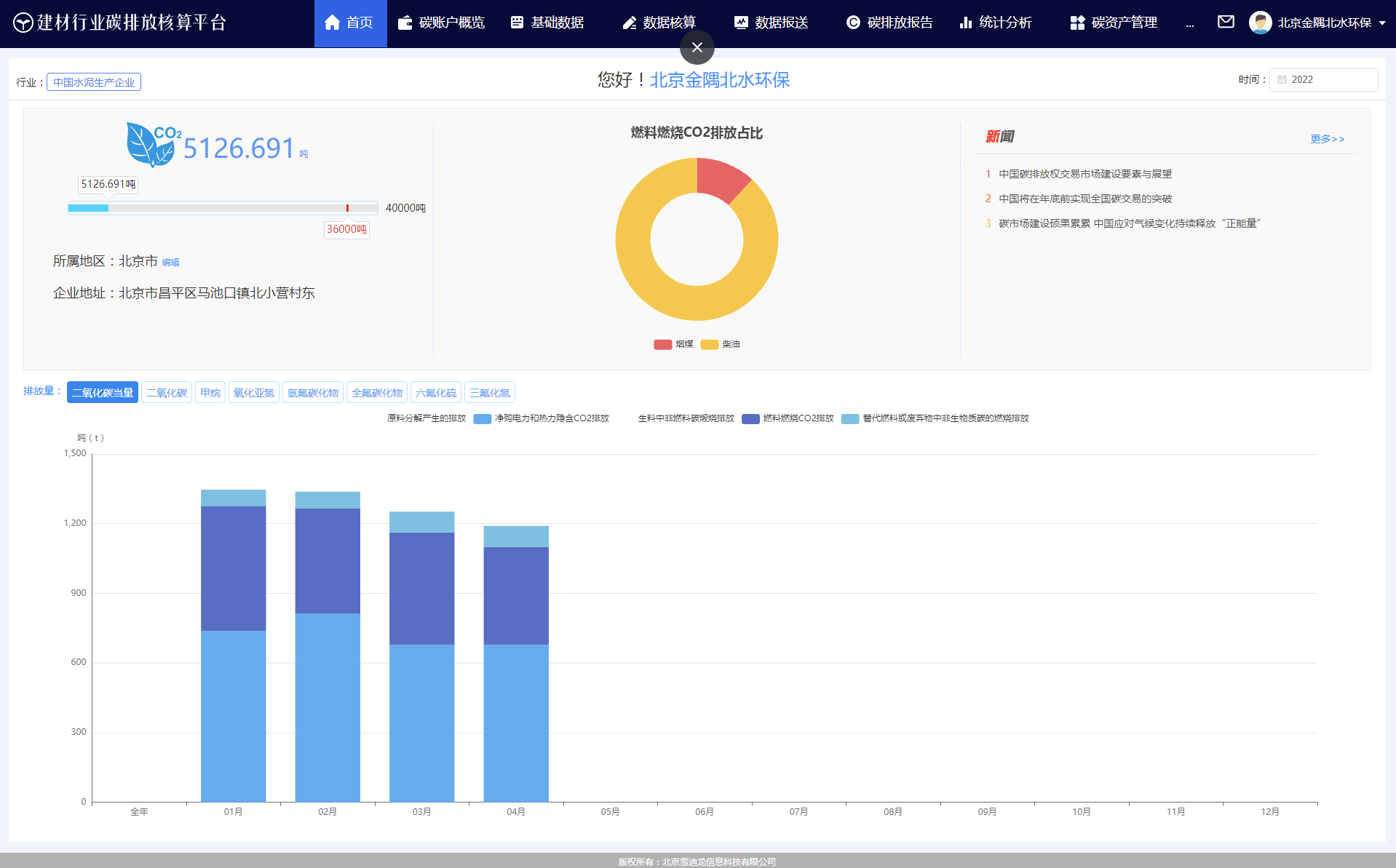Viewport: 1396px width, 868px height.
Task: Open the mail envelope icon
Action: coord(1226,22)
